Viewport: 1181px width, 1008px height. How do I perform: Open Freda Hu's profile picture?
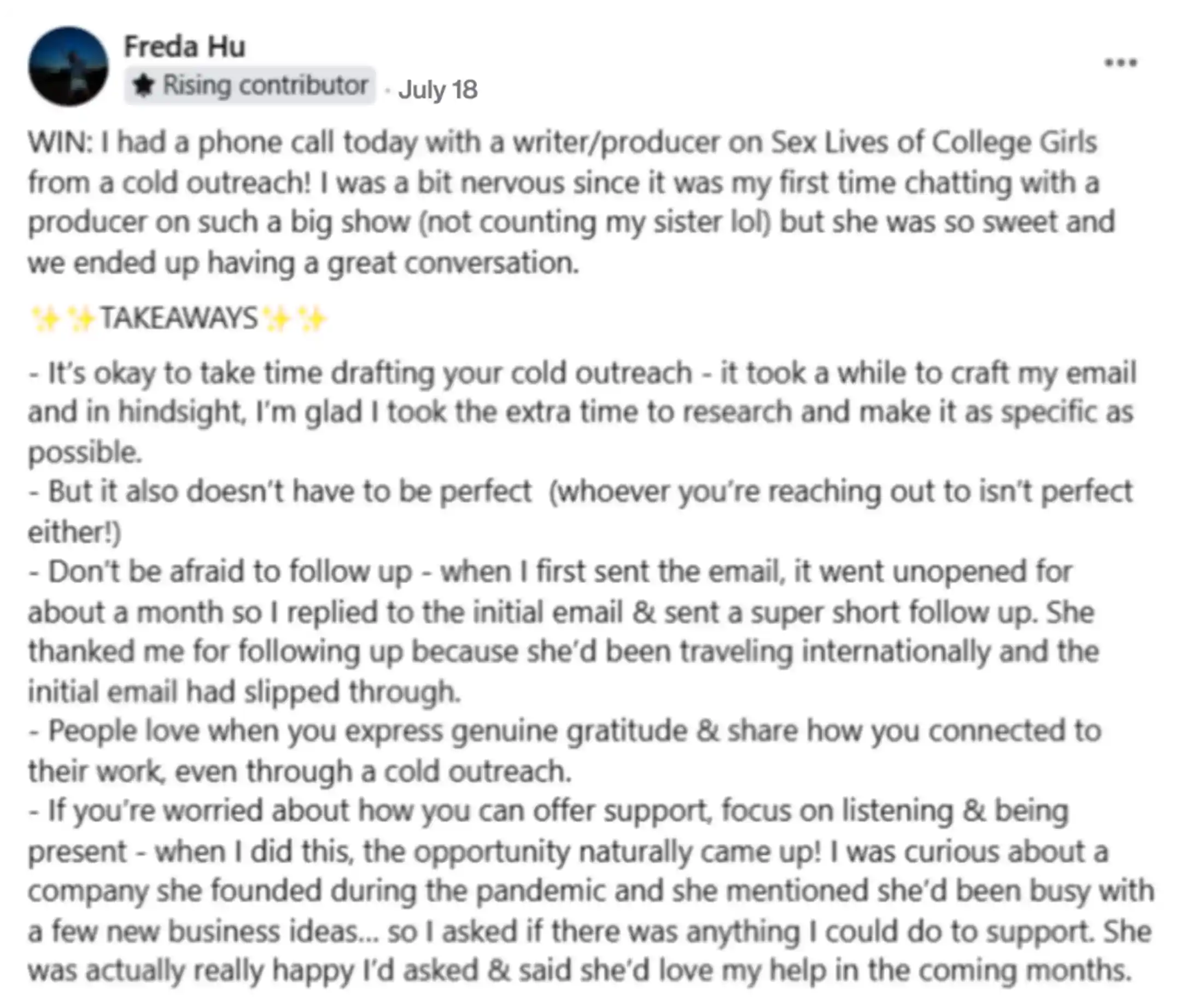pyautogui.click(x=68, y=67)
